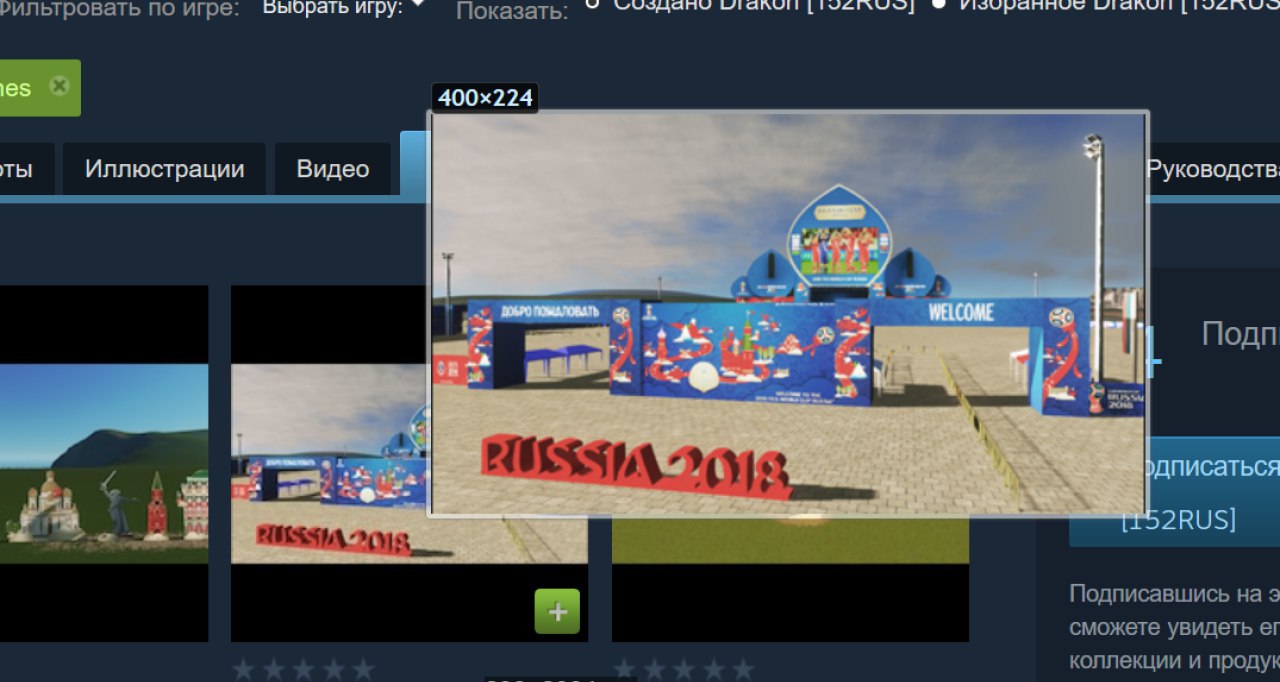Click the Подписавшись на description text
Viewport: 1280px width, 682px height.
(x=1174, y=627)
